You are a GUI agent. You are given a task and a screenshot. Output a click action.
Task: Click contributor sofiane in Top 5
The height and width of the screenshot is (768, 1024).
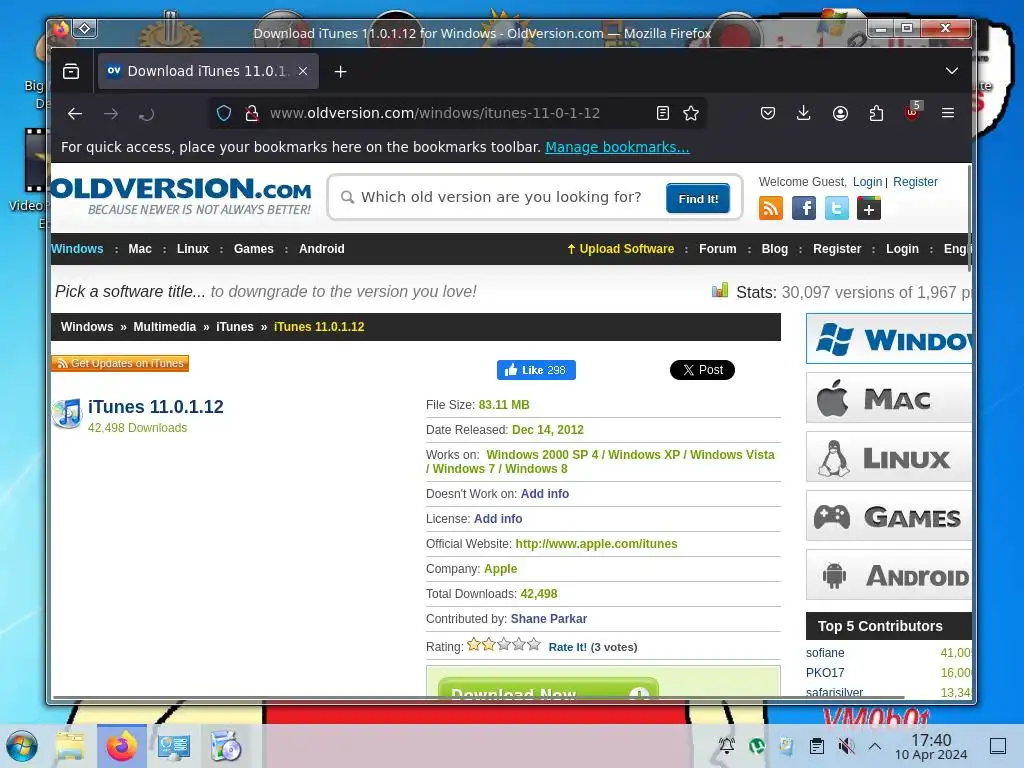tap(825, 652)
